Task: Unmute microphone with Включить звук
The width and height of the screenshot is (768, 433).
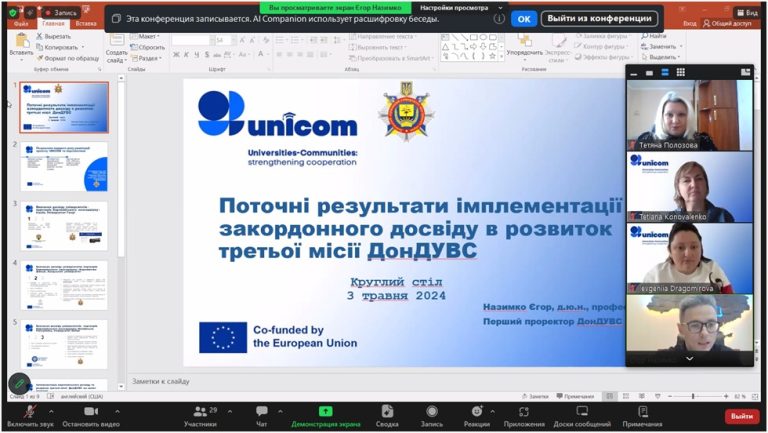Action: (30, 416)
